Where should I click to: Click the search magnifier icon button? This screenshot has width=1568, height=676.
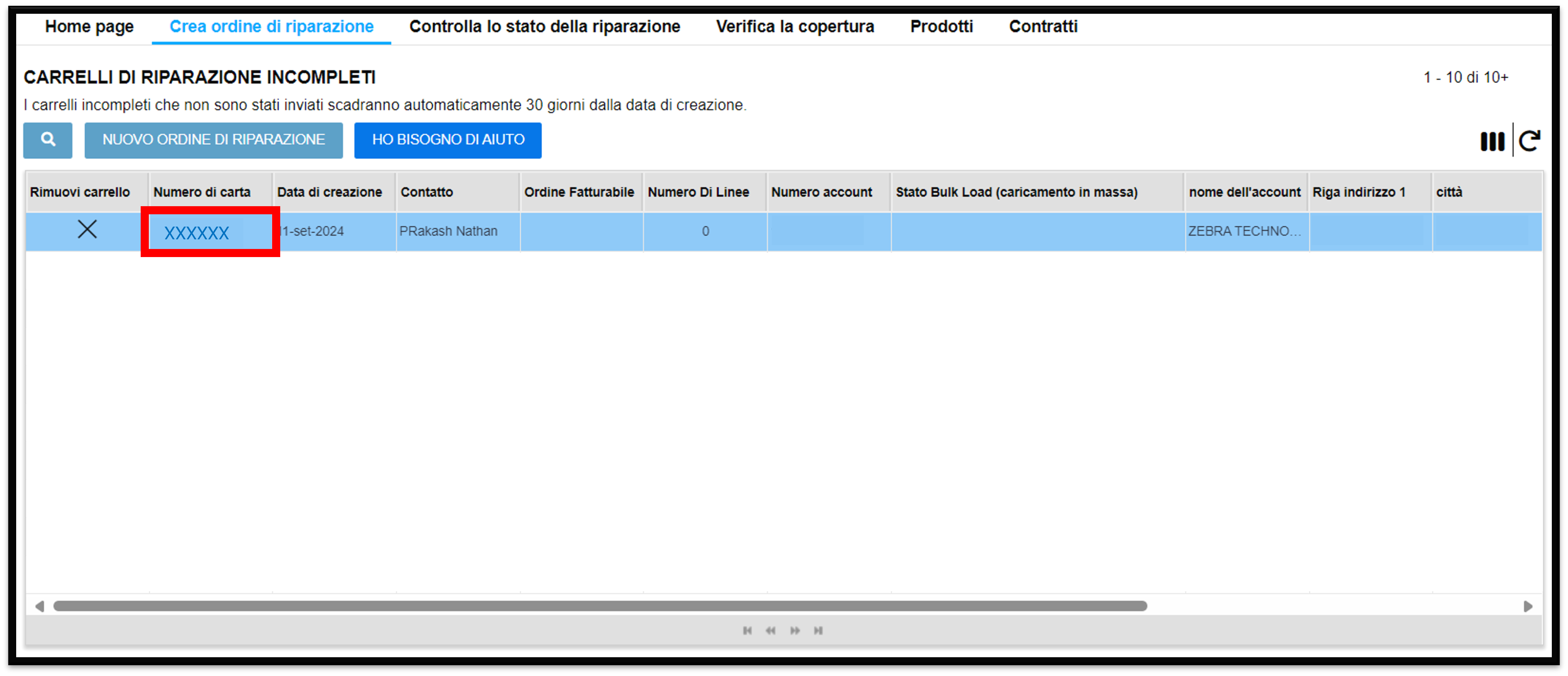point(47,140)
